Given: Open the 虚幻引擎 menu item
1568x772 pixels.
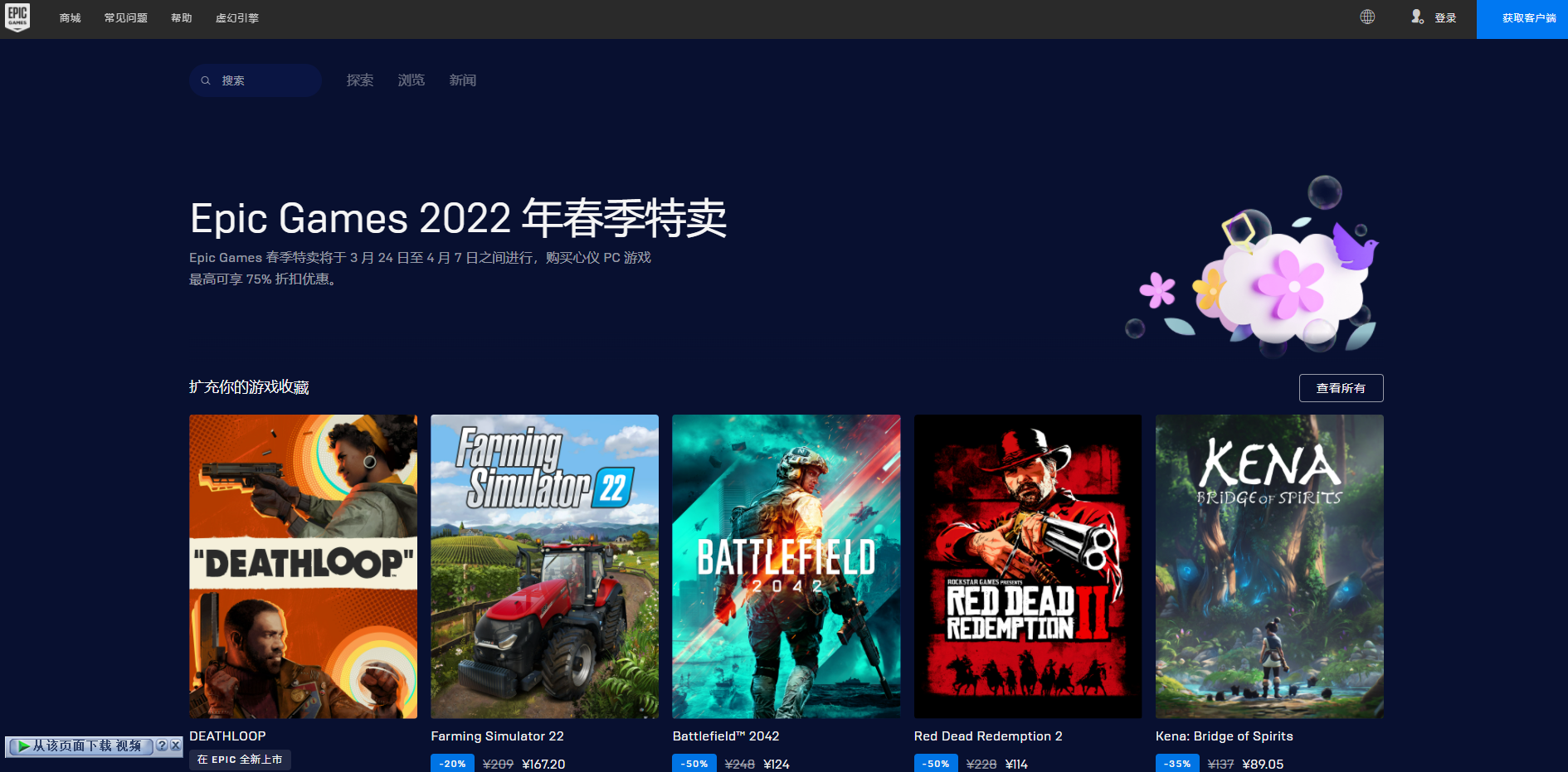Looking at the screenshot, I should [237, 18].
